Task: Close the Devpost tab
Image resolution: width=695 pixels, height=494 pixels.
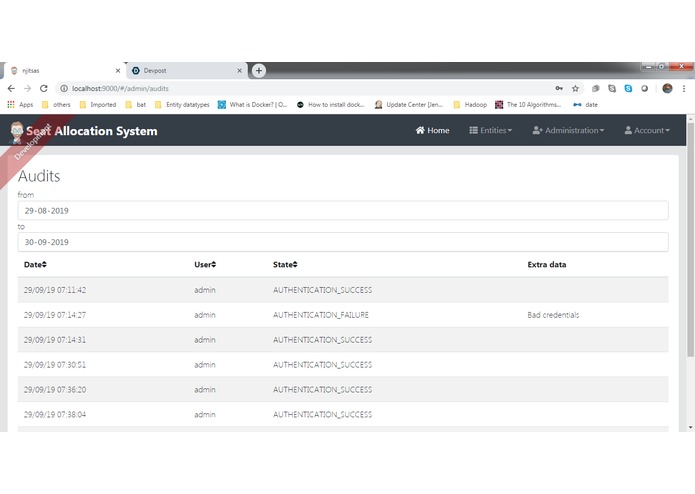Action: pyautogui.click(x=239, y=70)
